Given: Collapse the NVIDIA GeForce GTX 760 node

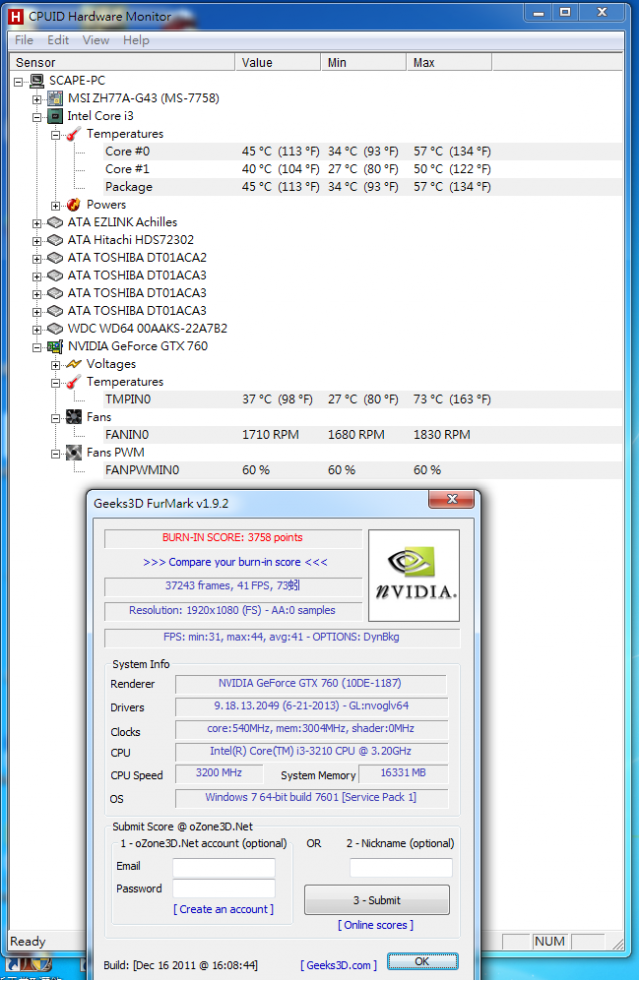Looking at the screenshot, I should (x=37, y=347).
